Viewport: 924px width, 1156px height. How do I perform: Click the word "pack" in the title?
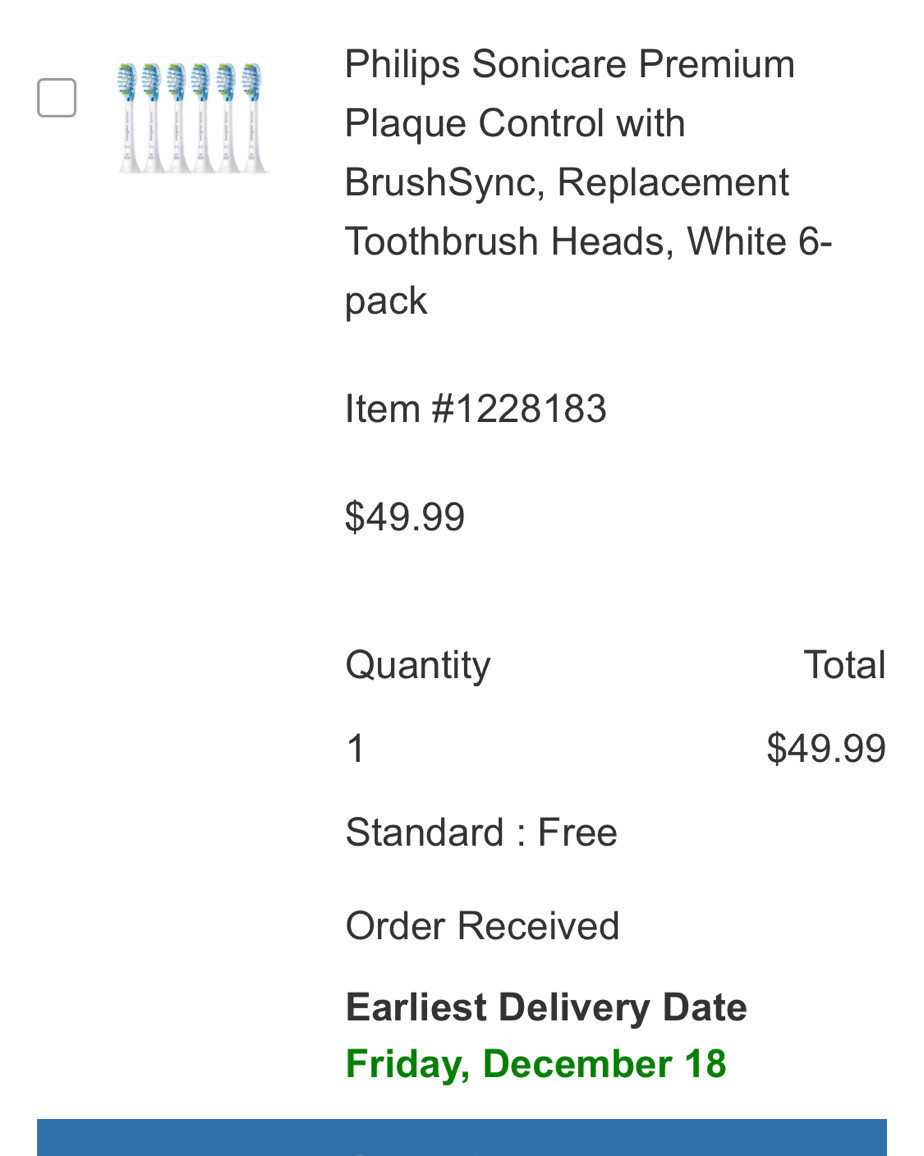(x=386, y=302)
